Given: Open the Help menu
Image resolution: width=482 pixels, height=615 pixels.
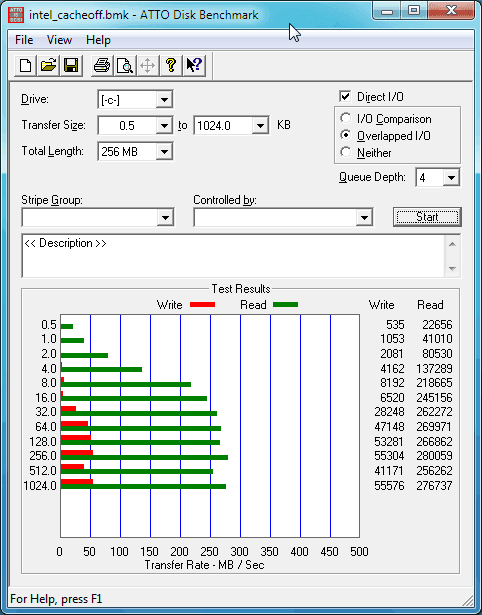Looking at the screenshot, I should [98, 40].
